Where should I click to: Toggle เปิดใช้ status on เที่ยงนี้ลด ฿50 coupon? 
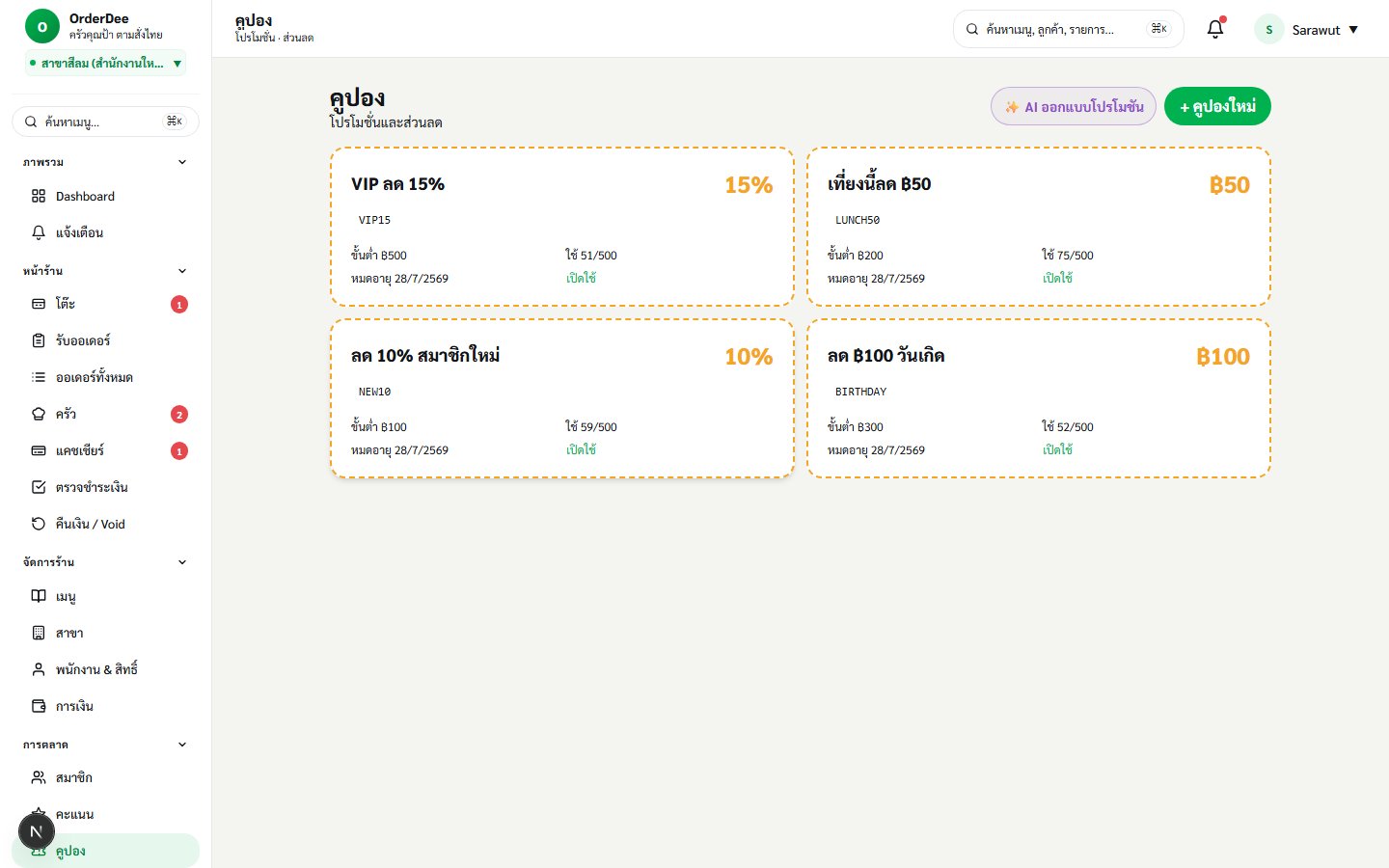[1057, 278]
